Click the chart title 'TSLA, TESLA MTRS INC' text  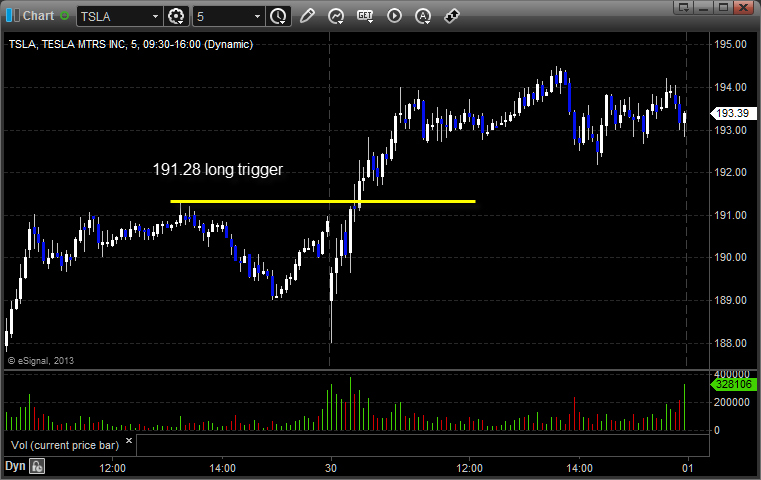coord(67,44)
